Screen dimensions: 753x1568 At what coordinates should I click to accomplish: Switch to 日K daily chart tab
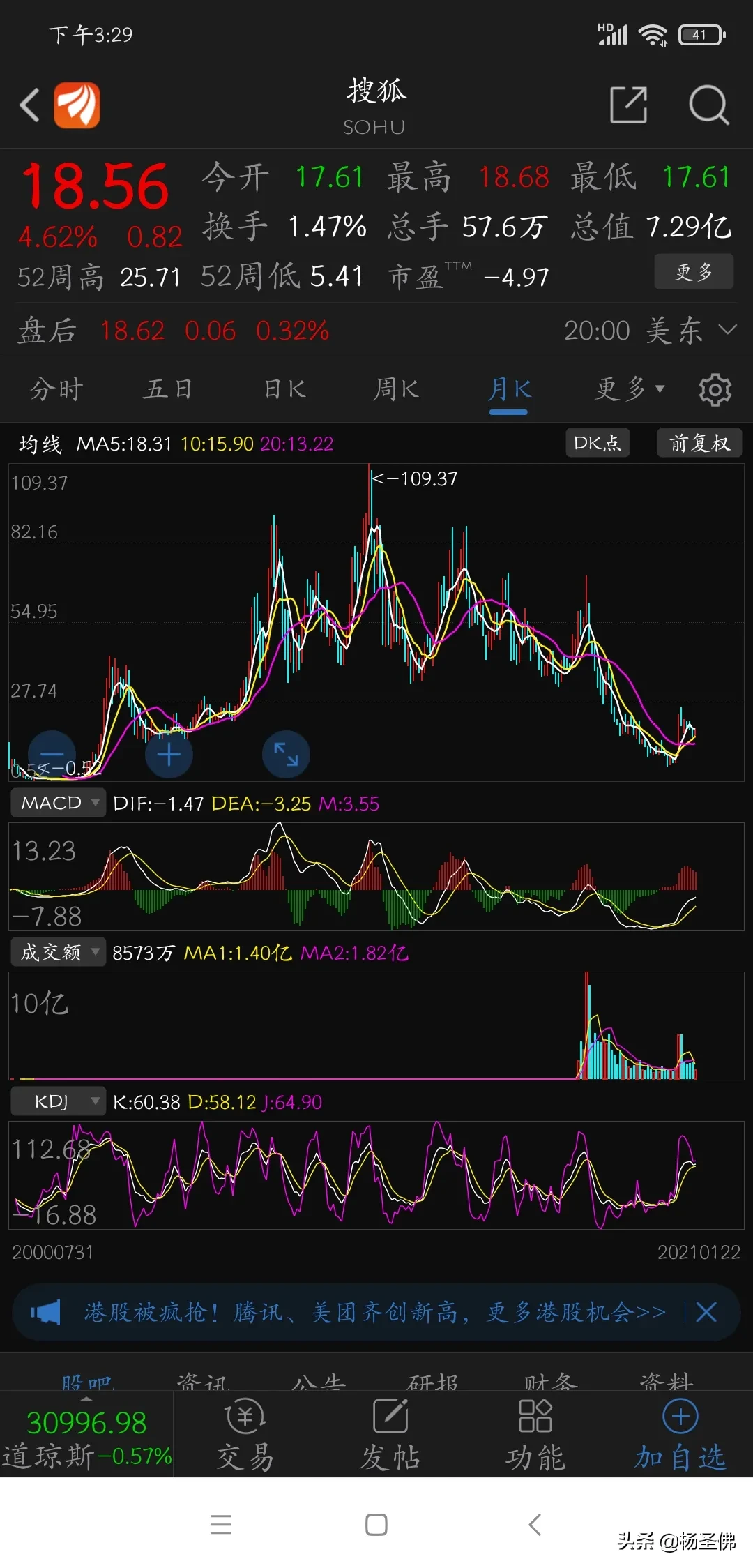click(284, 389)
